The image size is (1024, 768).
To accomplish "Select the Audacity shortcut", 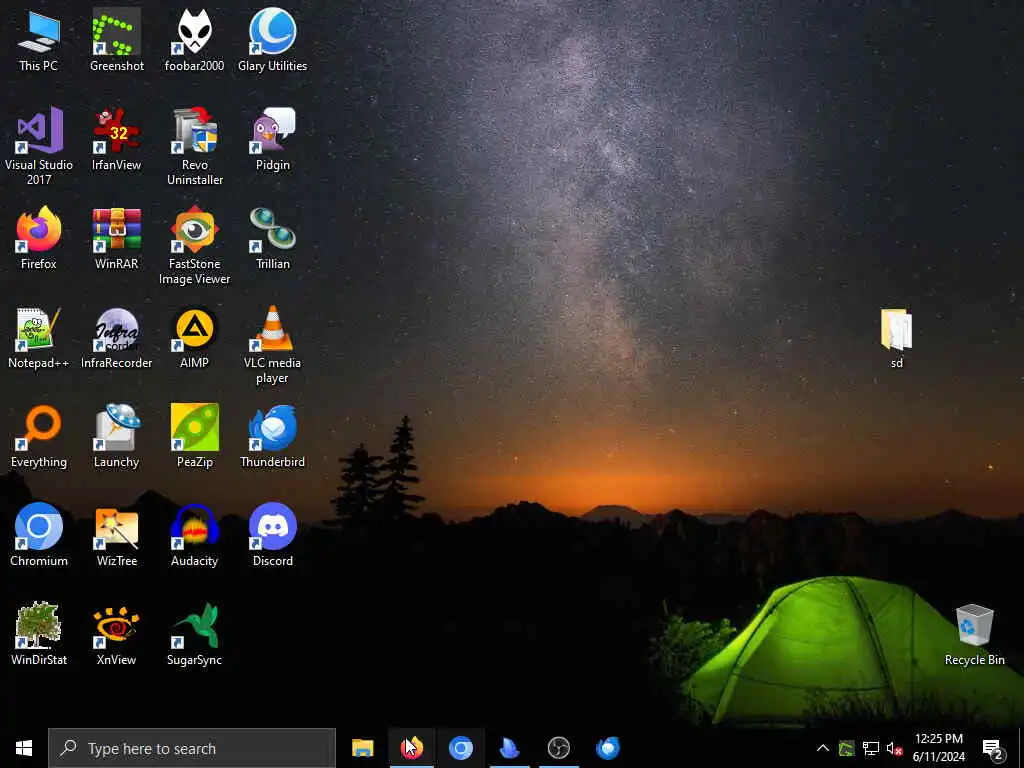I will [195, 535].
